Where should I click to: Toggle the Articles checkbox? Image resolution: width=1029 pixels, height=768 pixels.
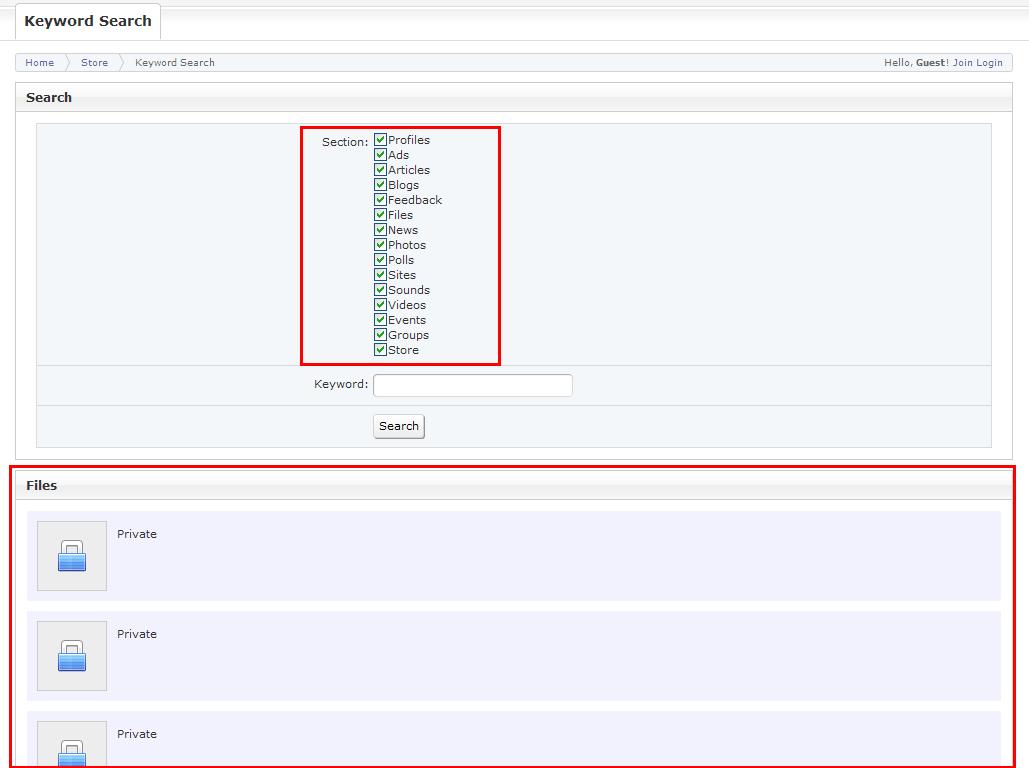click(380, 170)
